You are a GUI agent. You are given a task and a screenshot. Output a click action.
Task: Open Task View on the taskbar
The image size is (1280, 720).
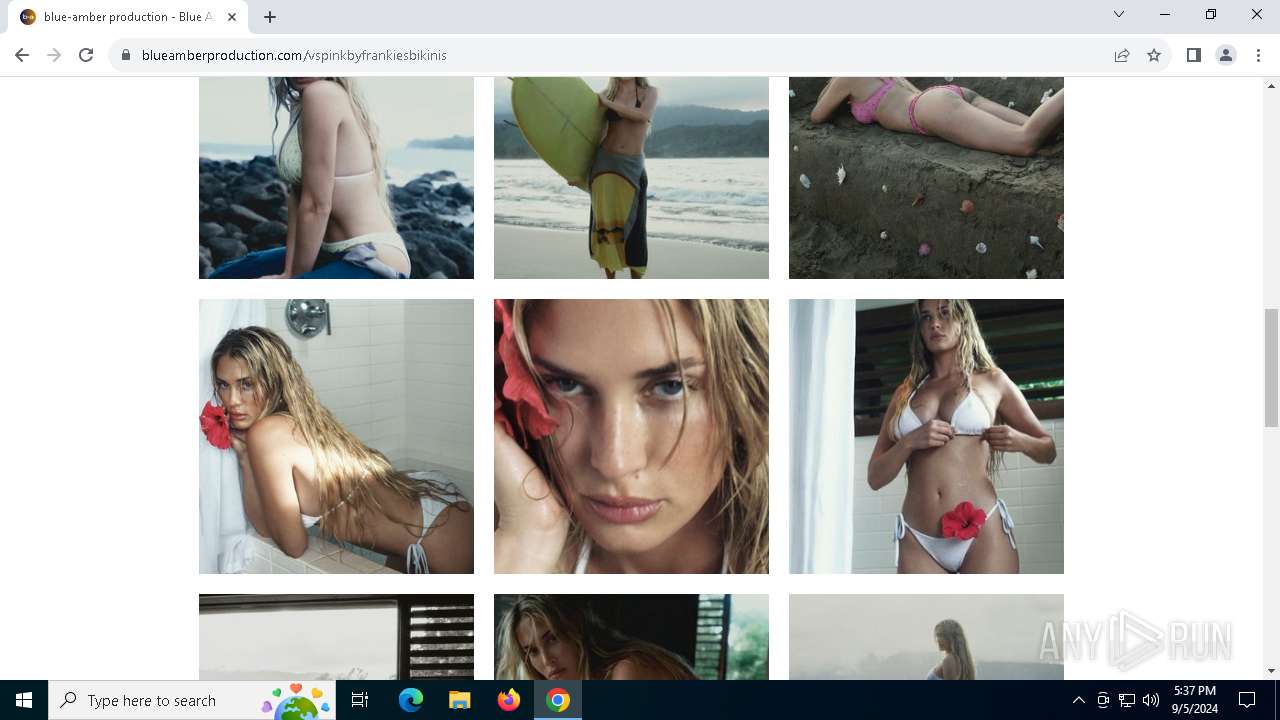pos(360,700)
